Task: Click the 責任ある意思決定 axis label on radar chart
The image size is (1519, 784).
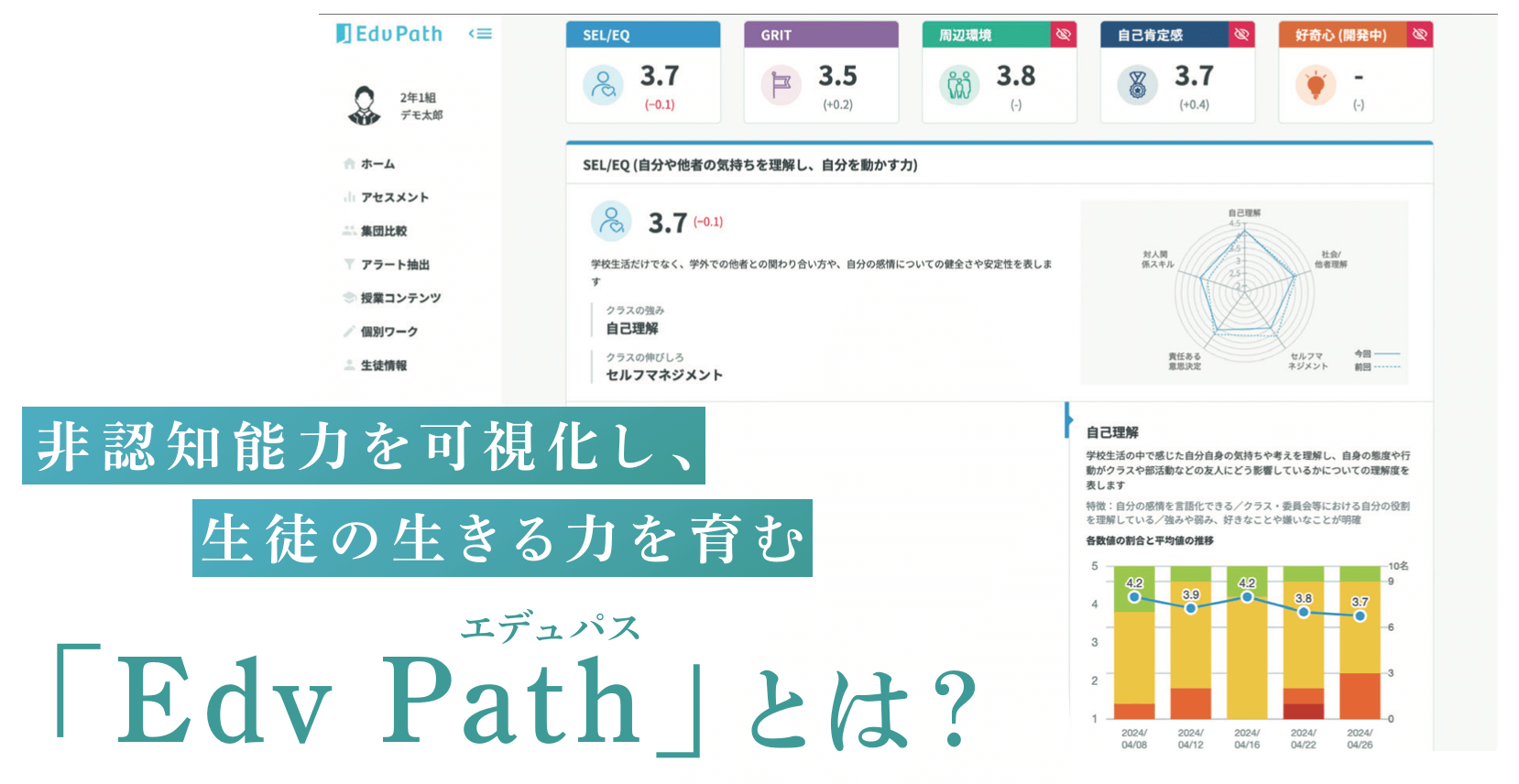Action: (1184, 361)
